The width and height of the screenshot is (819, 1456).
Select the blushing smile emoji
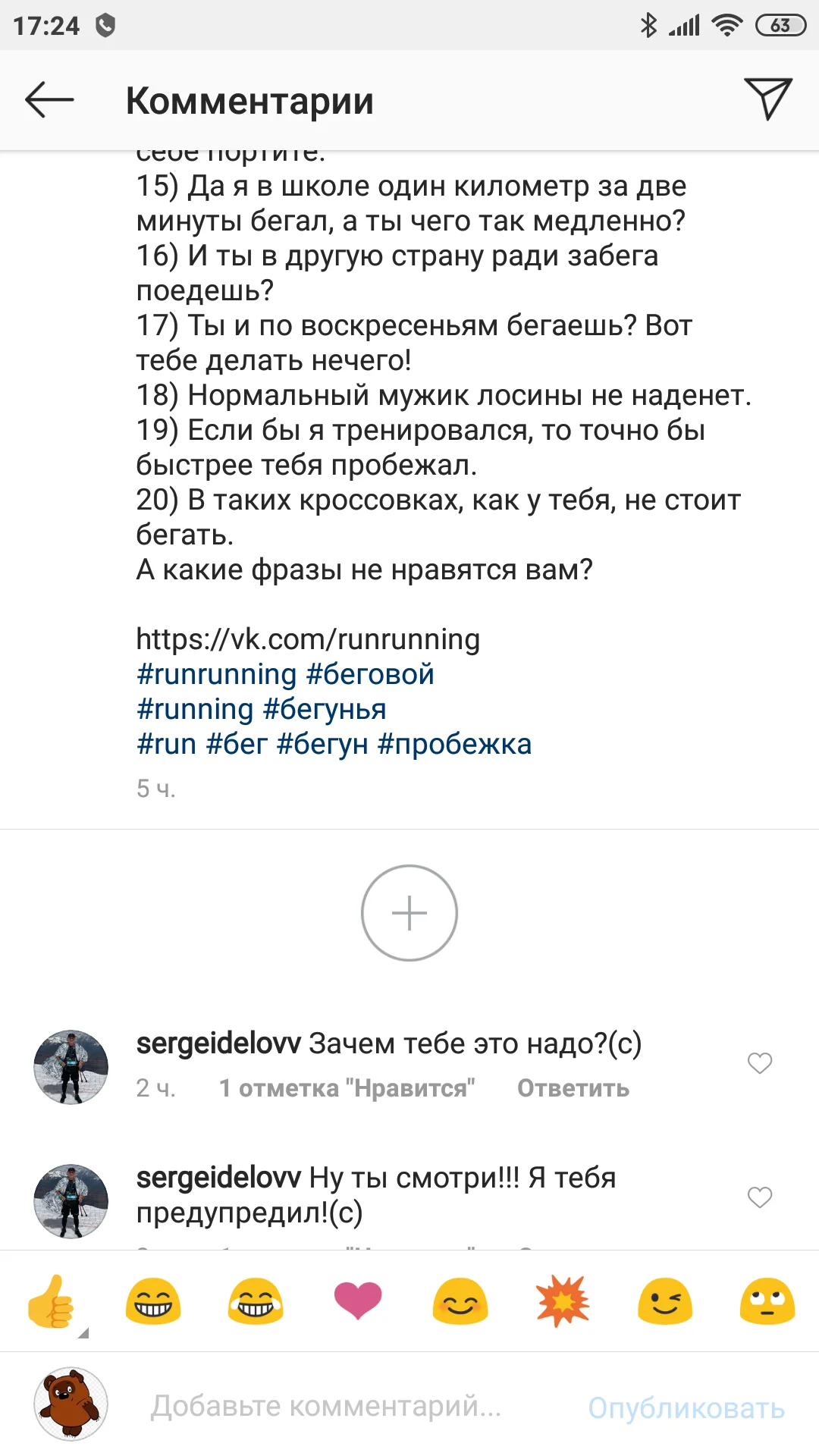click(460, 1303)
